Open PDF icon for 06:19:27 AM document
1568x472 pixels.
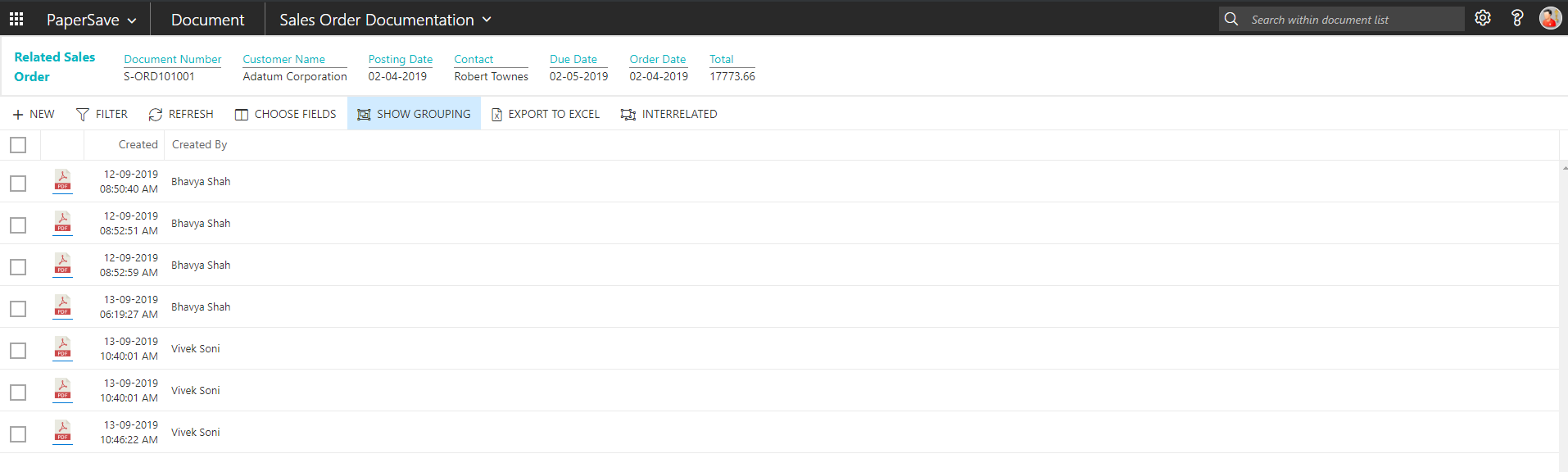pos(62,306)
